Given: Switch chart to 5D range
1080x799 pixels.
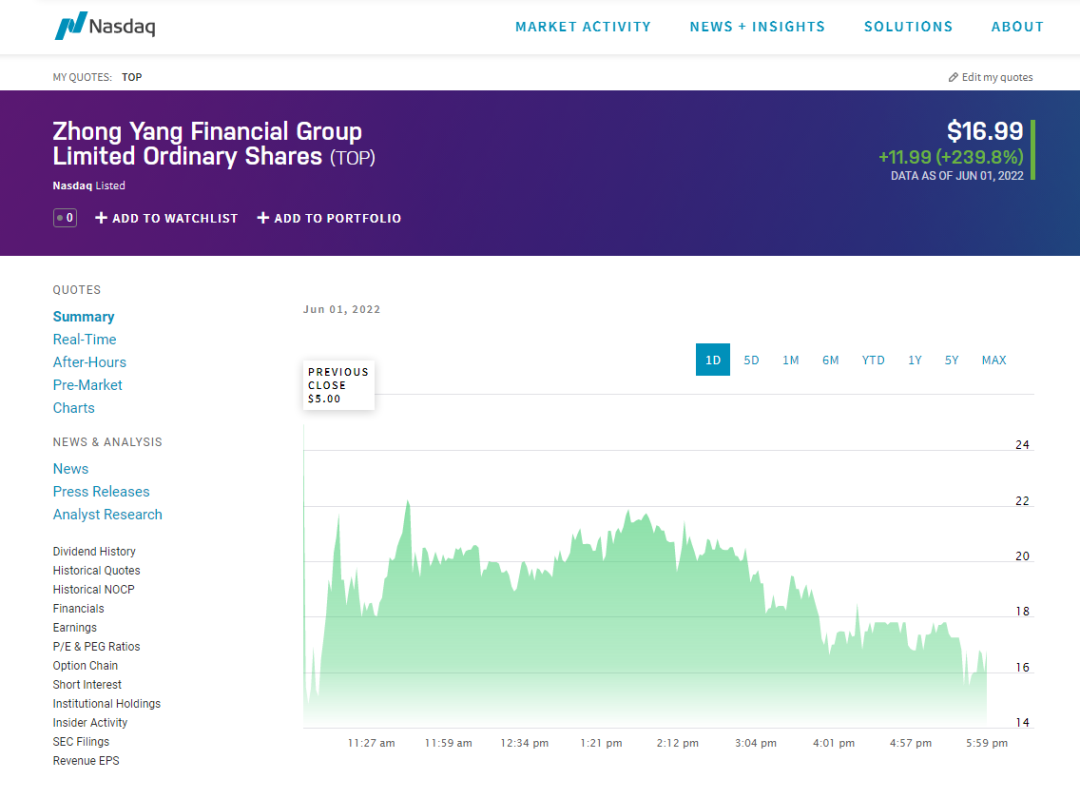Looking at the screenshot, I should [751, 360].
